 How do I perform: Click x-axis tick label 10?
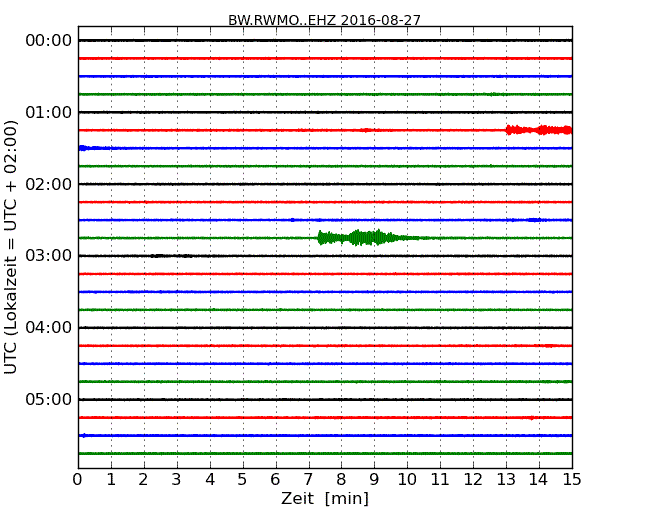pyautogui.click(x=407, y=480)
